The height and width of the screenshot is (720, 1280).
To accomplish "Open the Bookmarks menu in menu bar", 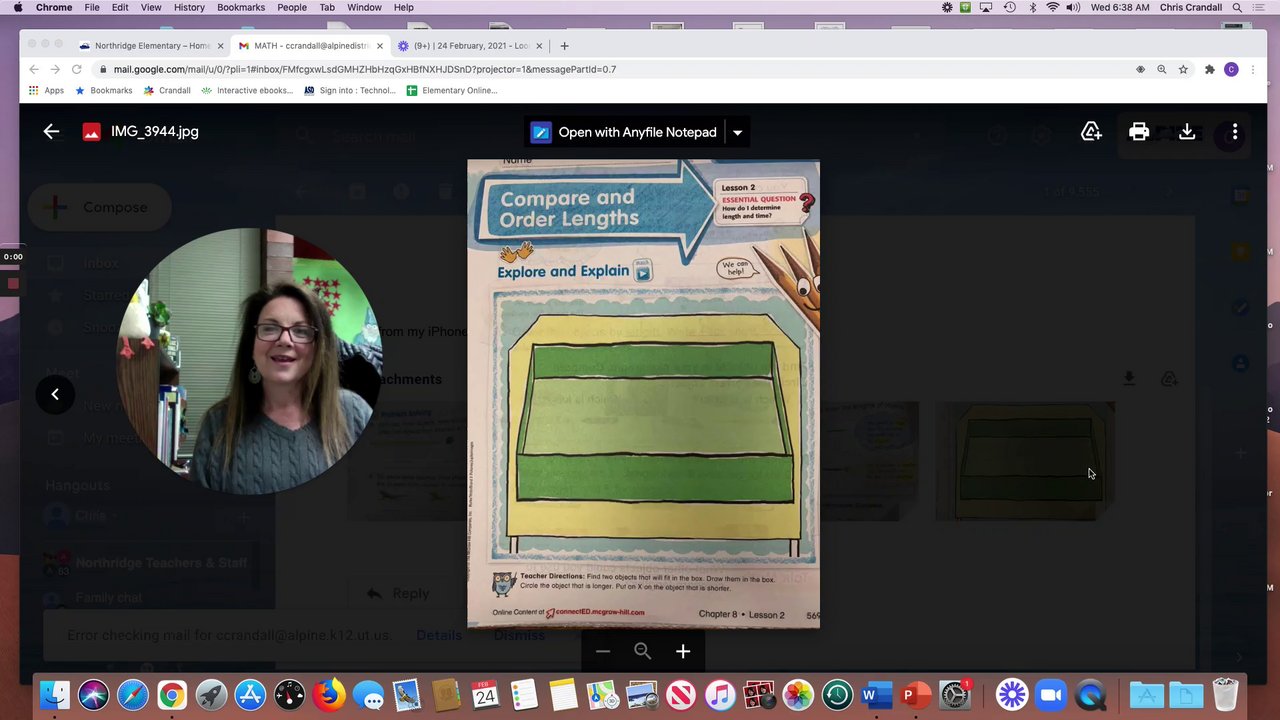I will [x=241, y=7].
